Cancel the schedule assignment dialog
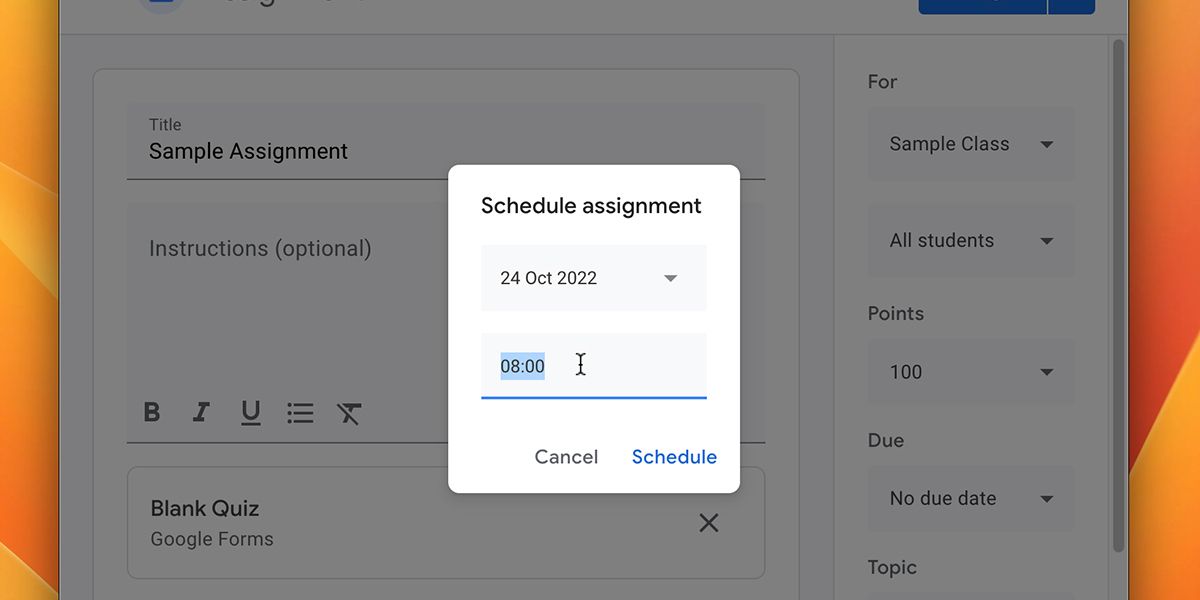 [566, 457]
